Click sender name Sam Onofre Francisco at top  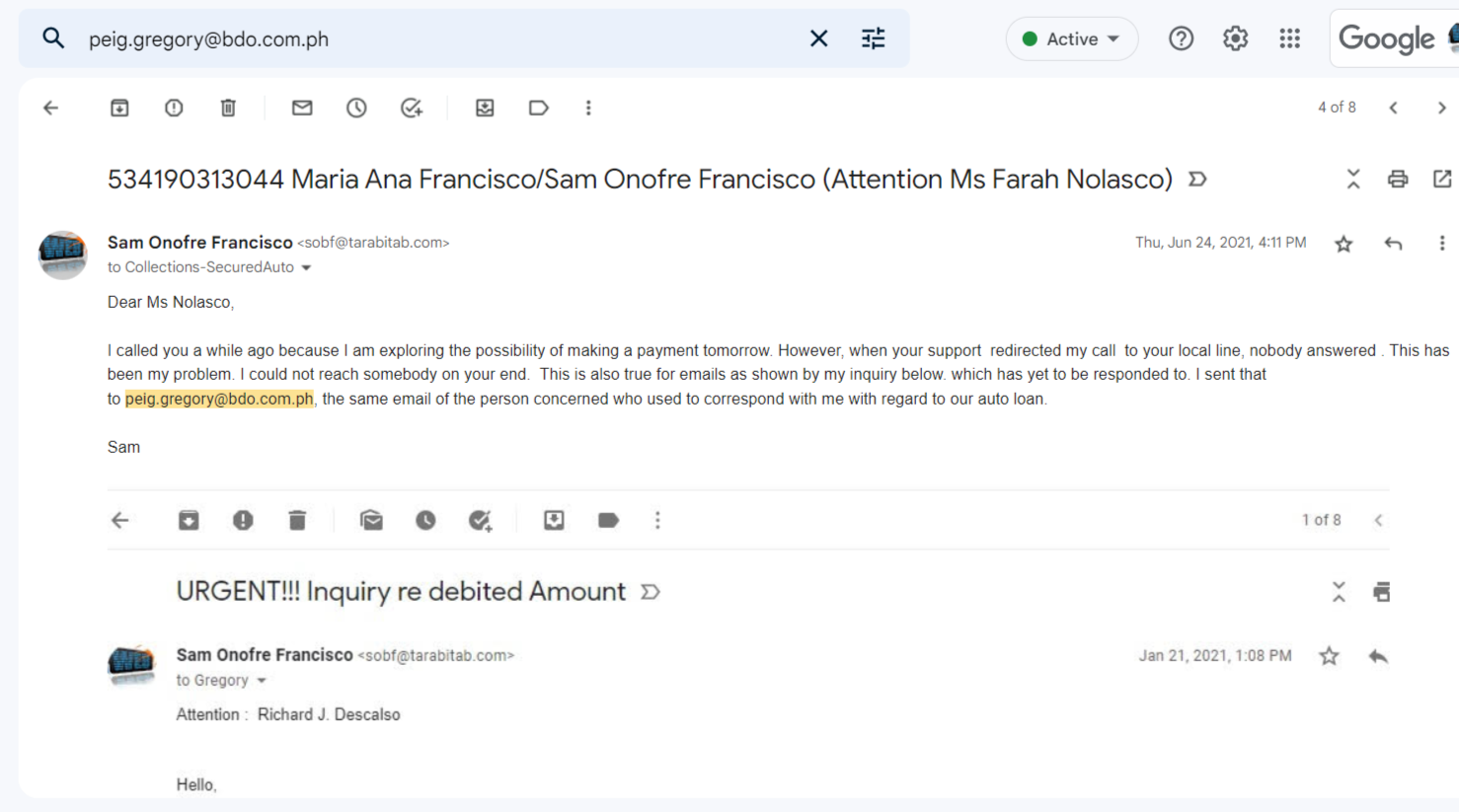coord(200,242)
